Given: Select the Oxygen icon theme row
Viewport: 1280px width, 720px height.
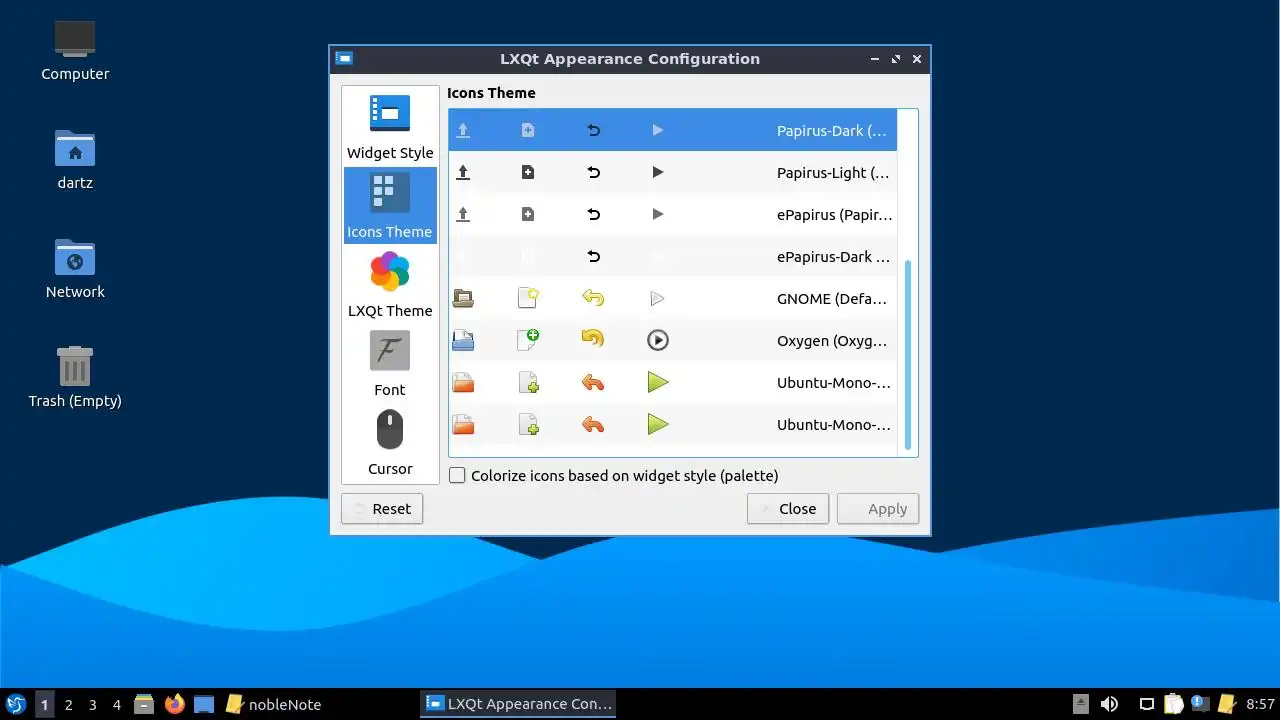Looking at the screenshot, I should point(672,340).
